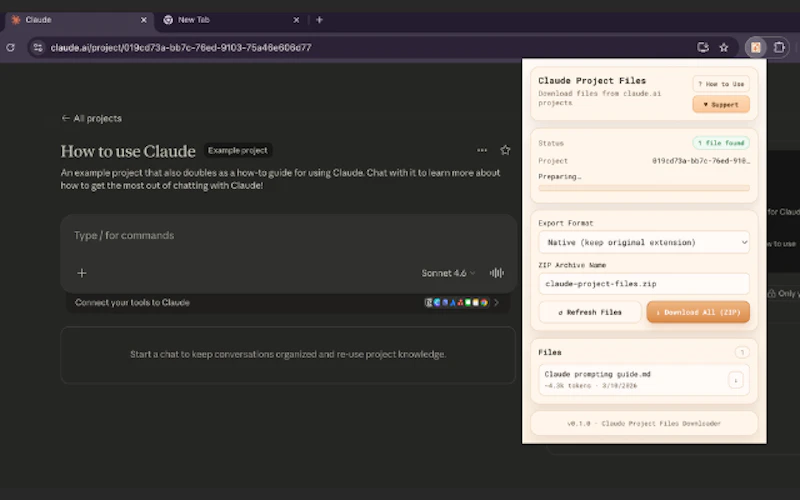Click the How to use Claude title
800x500 pixels.
128,151
